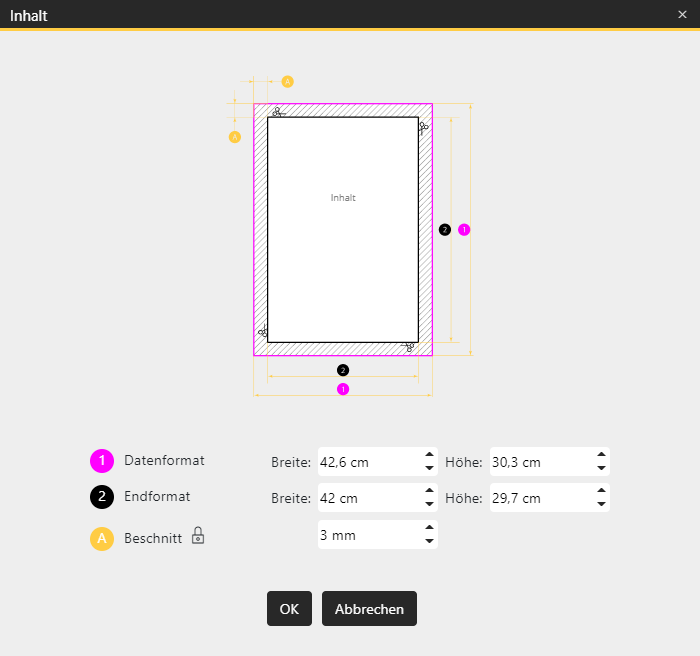The width and height of the screenshot is (700, 656).
Task: Close the Inhalt dialog window
Action: 682,15
